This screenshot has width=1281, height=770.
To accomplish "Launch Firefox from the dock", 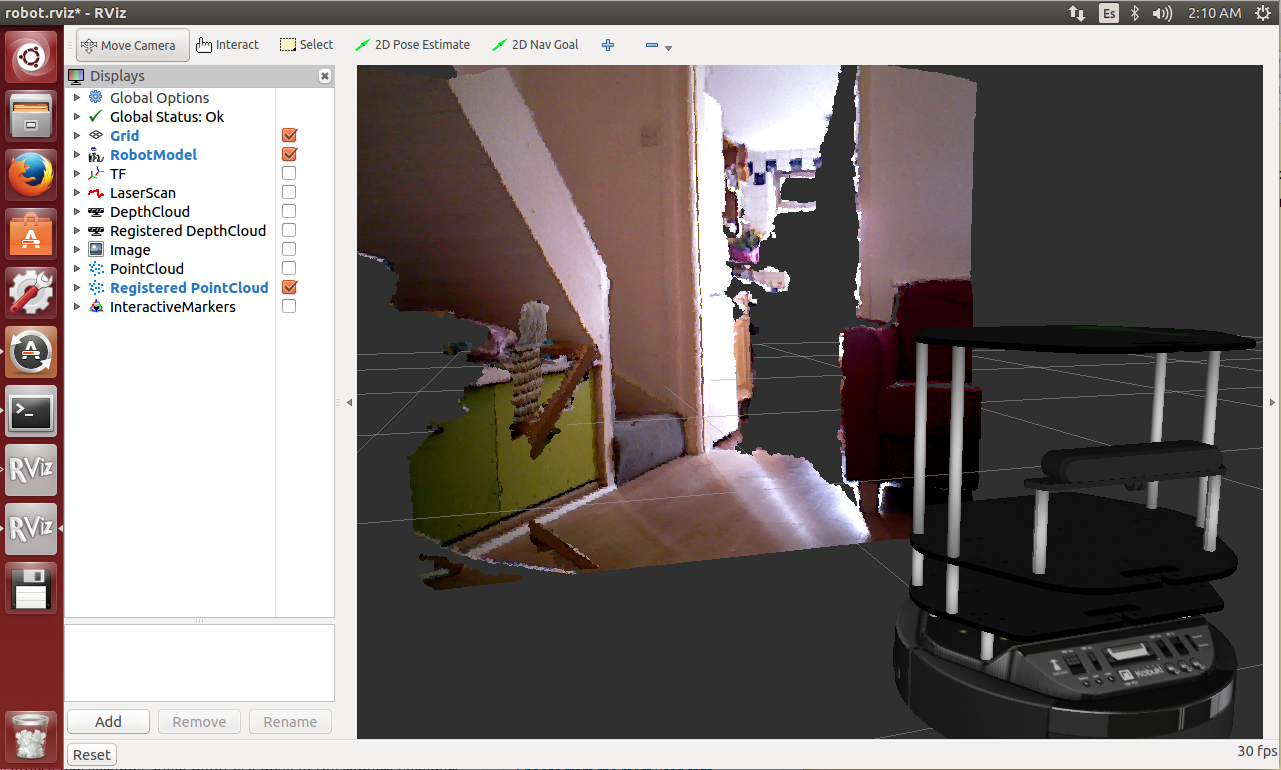I will (x=32, y=175).
